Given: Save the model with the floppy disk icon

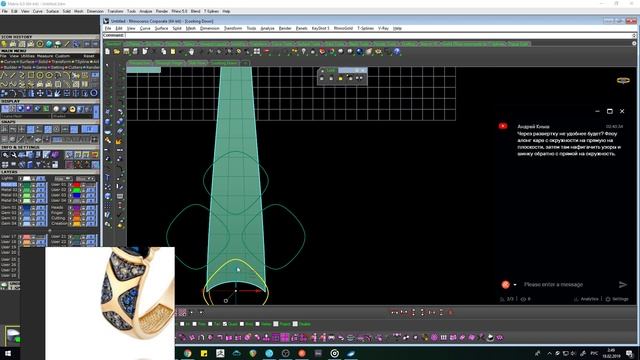Looking at the screenshot, I should click(126, 51).
